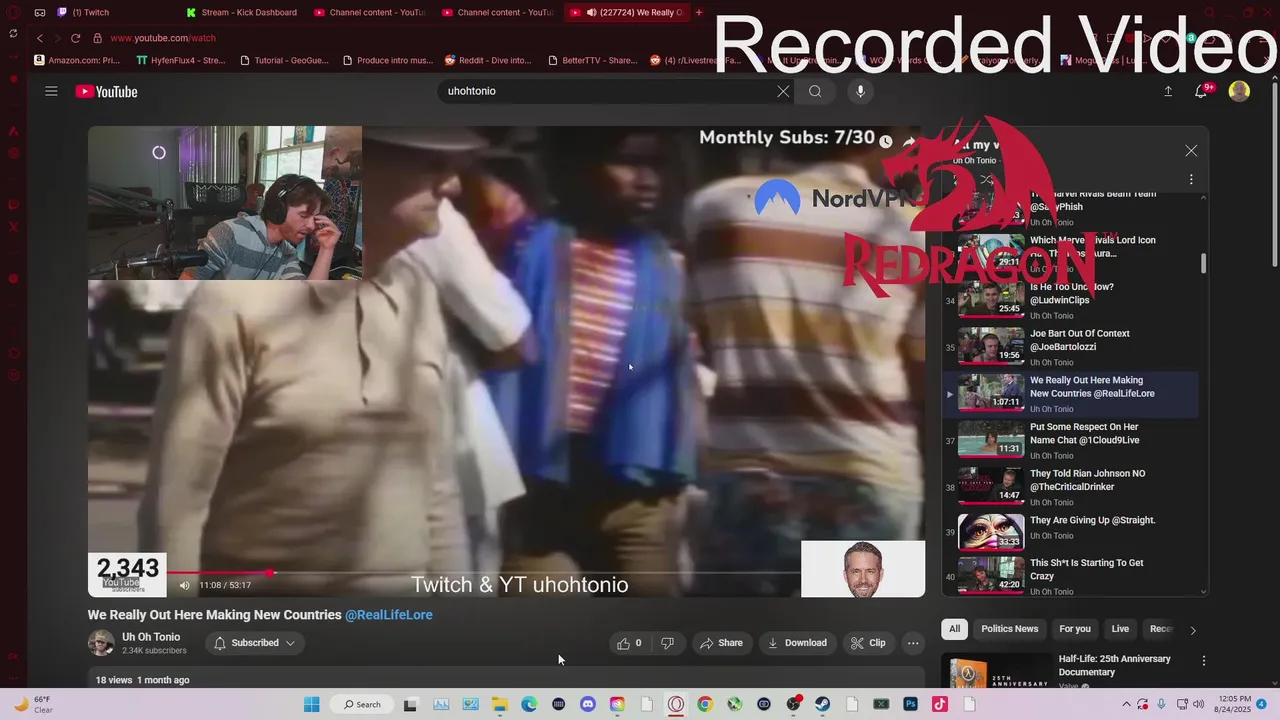Open the @RealLifeLore channel link
The height and width of the screenshot is (720, 1280).
(389, 615)
